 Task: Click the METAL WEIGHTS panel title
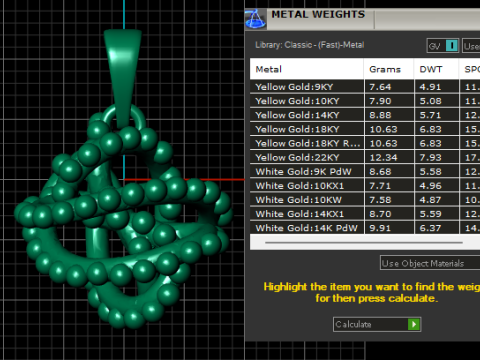318,14
